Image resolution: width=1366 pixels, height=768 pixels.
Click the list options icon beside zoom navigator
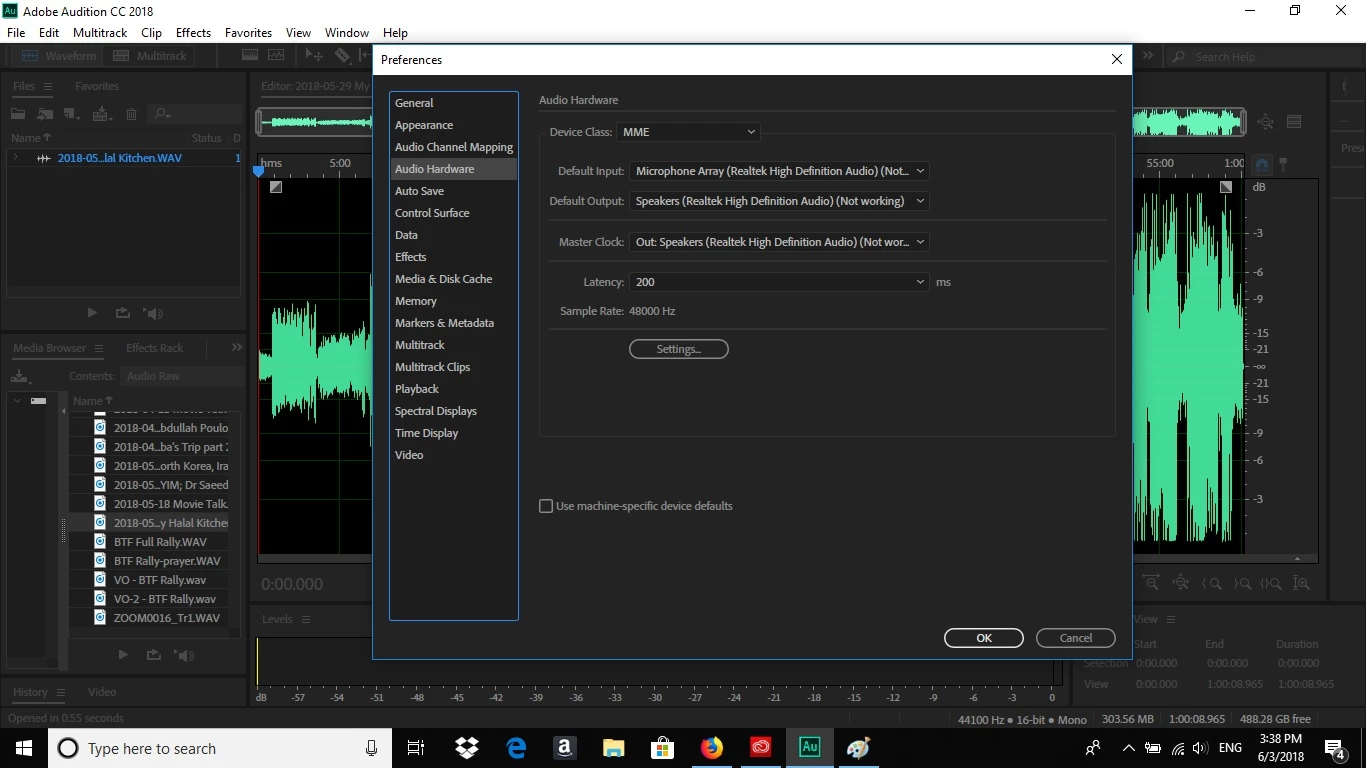1294,122
